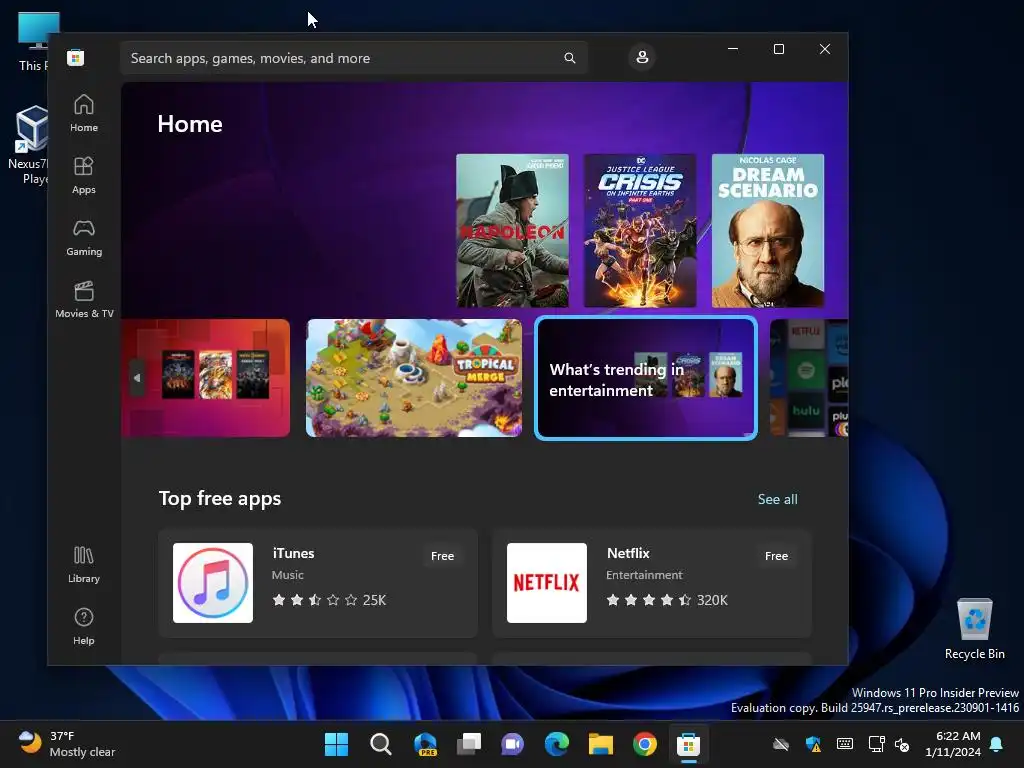Open the Apps section in sidebar
The height and width of the screenshot is (768, 1024).
point(84,176)
